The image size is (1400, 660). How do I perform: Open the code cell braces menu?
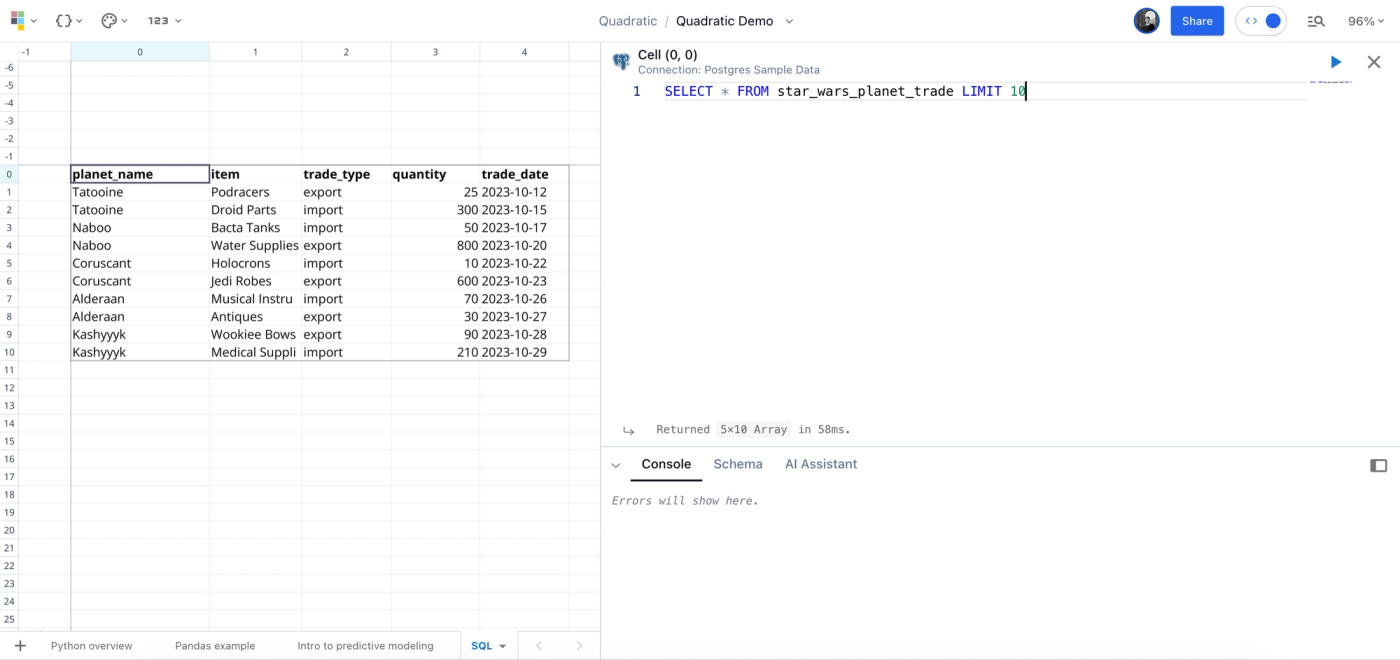point(69,20)
